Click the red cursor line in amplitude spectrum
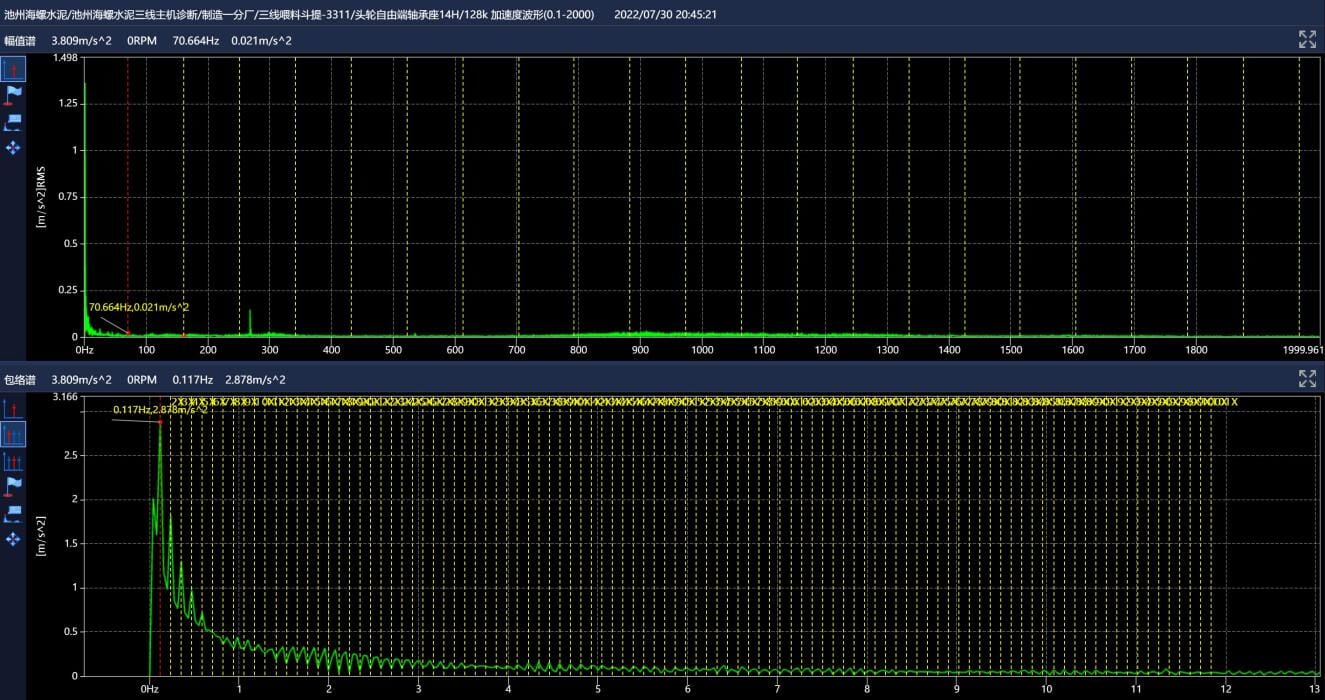This screenshot has height=700, width=1325. coord(128,200)
